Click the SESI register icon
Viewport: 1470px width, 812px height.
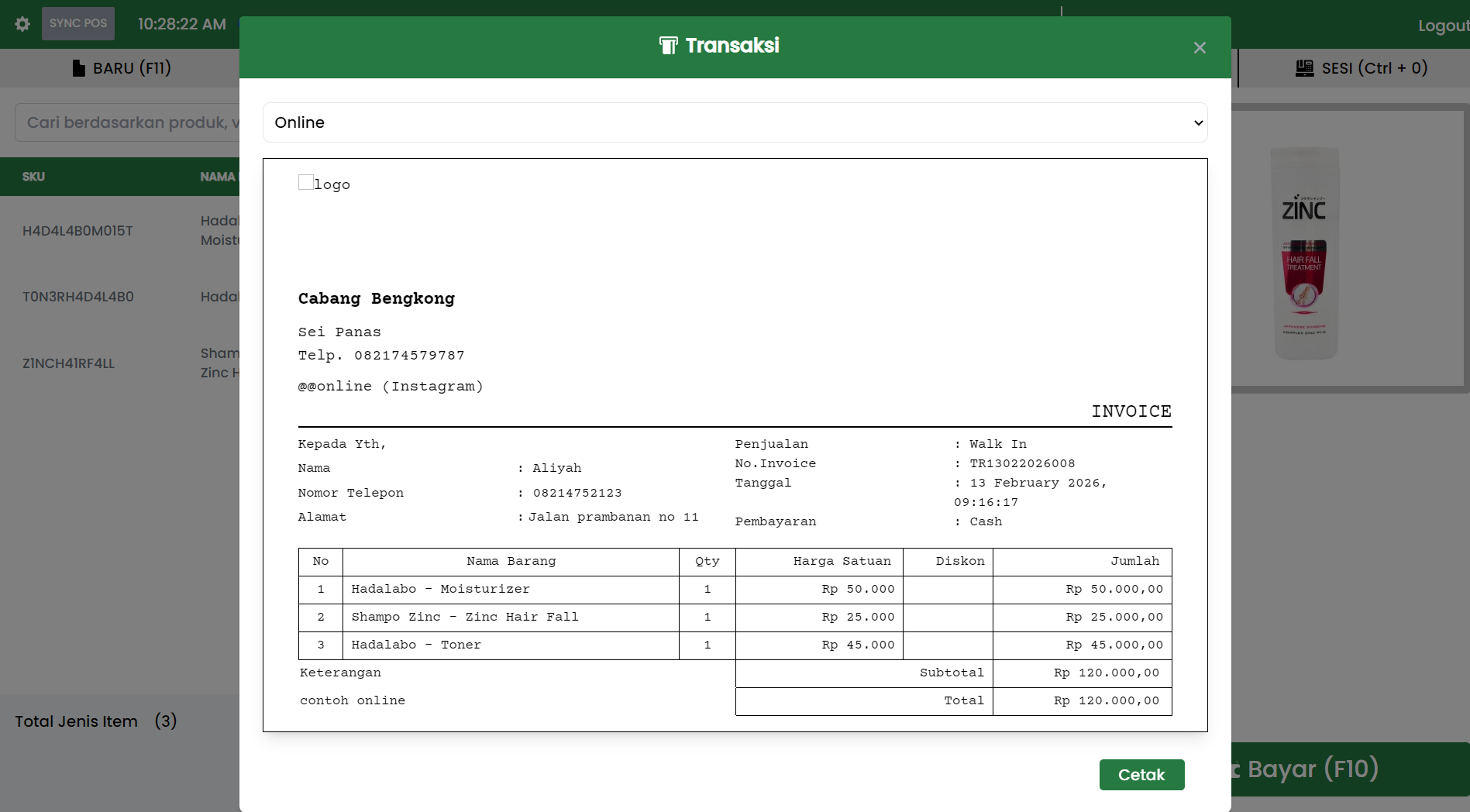(x=1304, y=68)
